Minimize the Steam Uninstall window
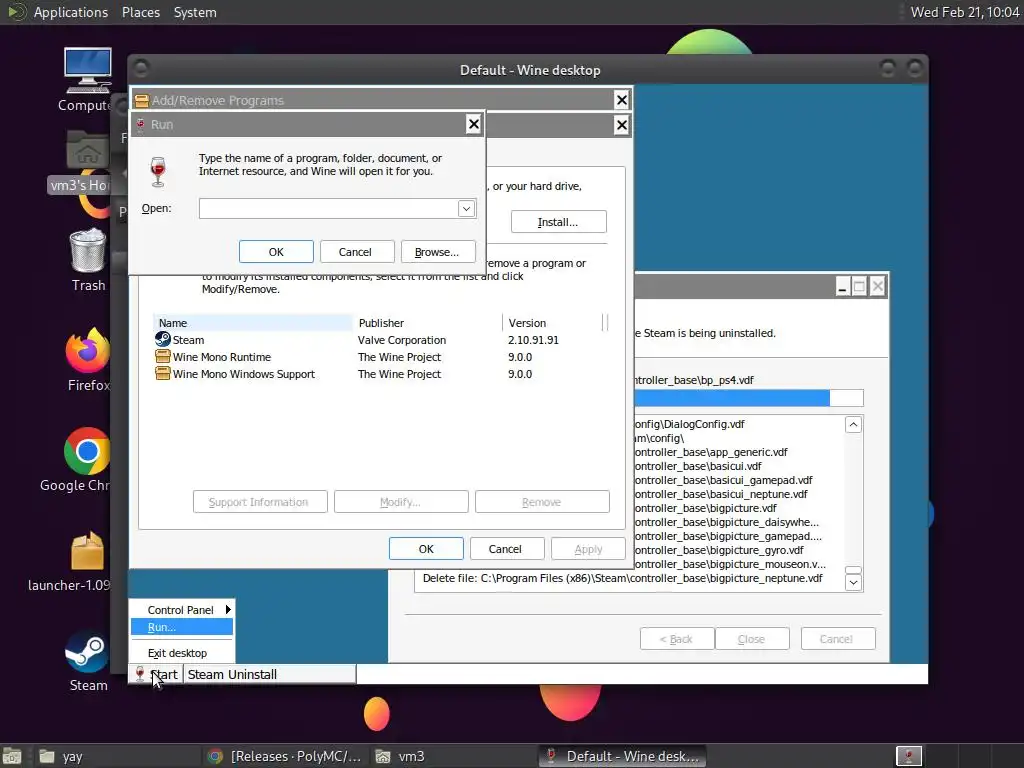The image size is (1024, 768). (x=842, y=286)
